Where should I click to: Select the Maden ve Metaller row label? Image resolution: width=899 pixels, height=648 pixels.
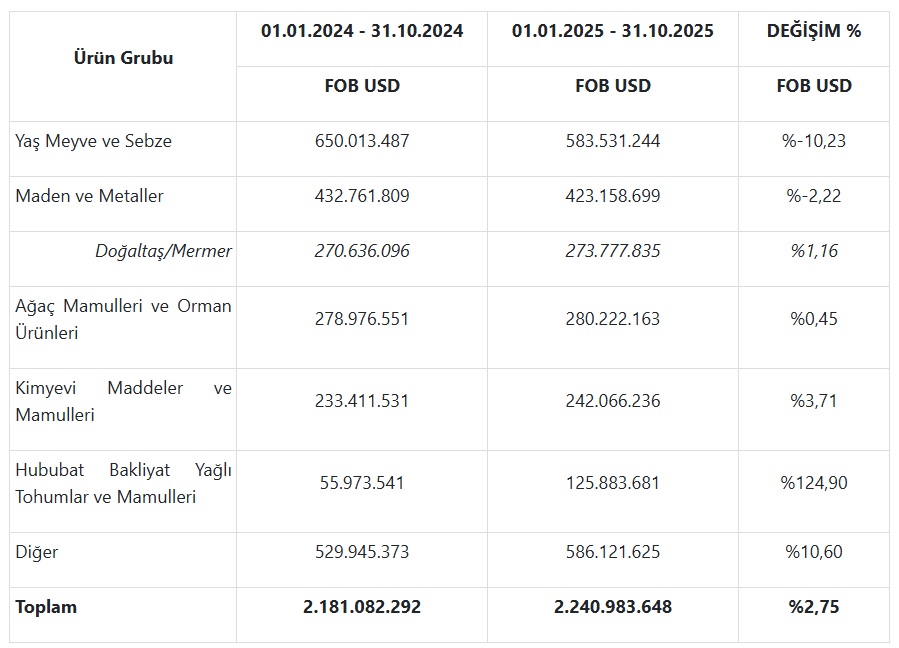(x=90, y=196)
